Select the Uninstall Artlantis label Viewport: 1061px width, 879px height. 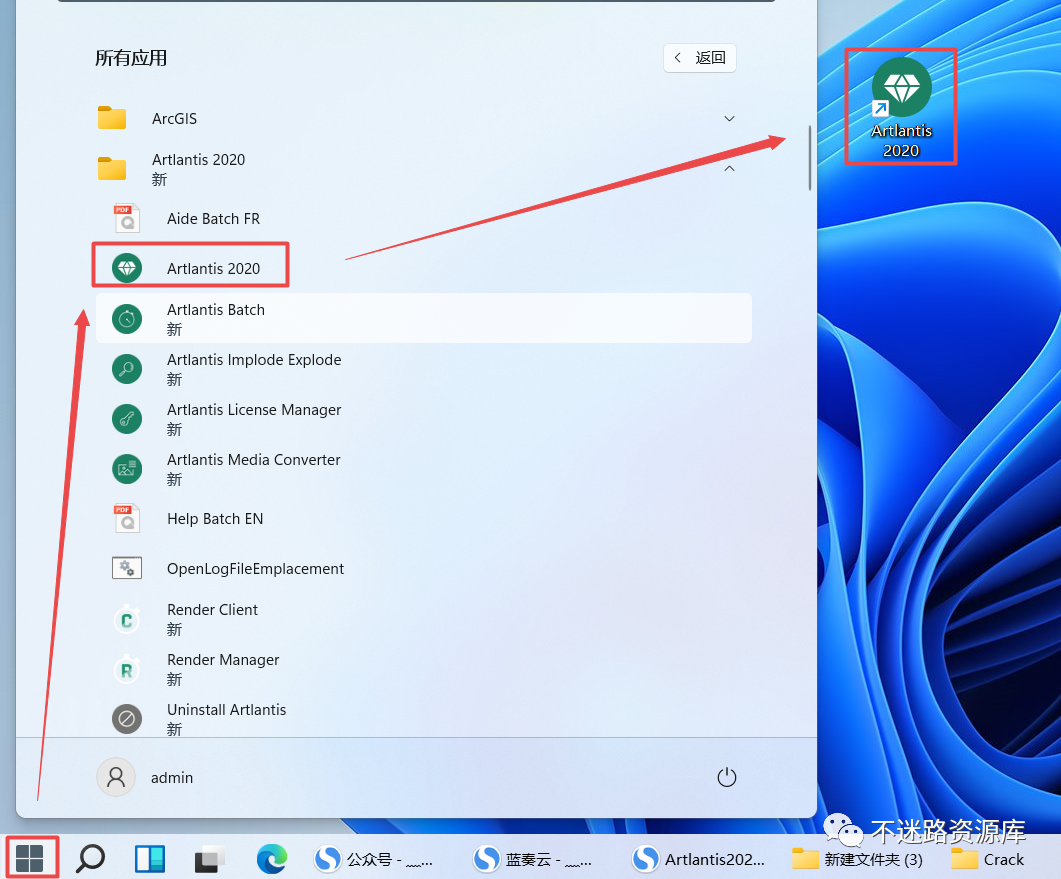pos(227,710)
